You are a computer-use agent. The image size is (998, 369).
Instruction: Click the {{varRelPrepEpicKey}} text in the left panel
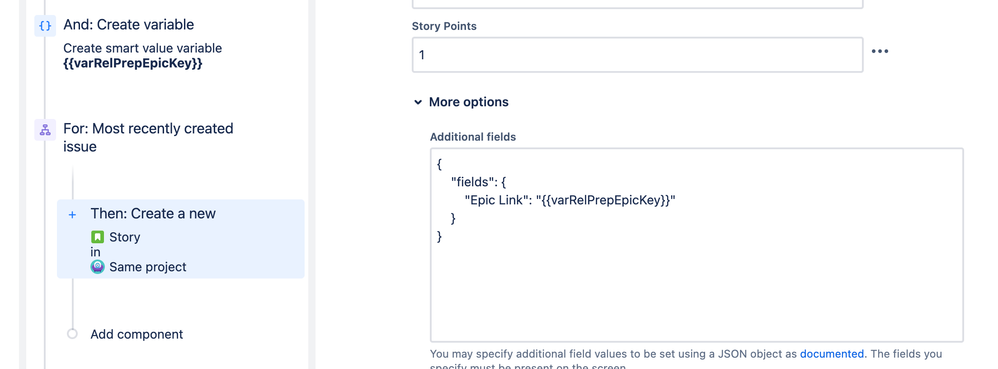pyautogui.click(x=133, y=63)
